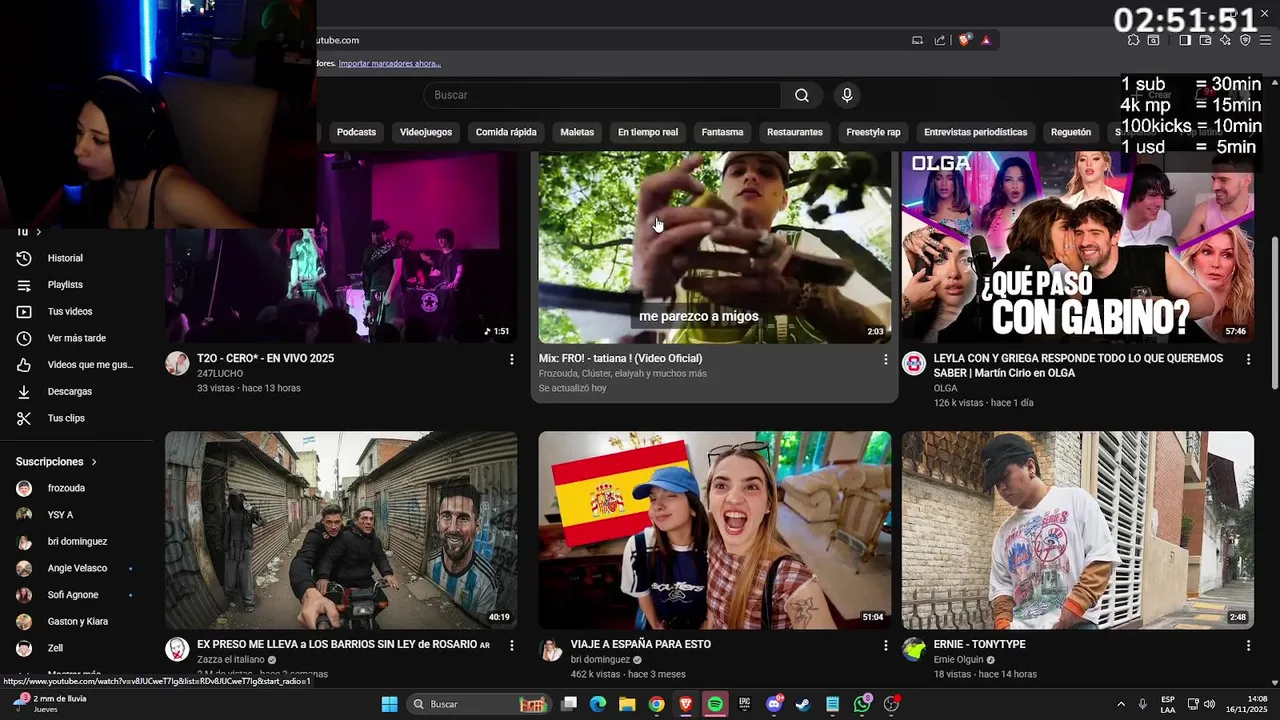The image size is (1280, 720).
Task: Select the Fantasma filter chip
Action: pyautogui.click(x=722, y=132)
